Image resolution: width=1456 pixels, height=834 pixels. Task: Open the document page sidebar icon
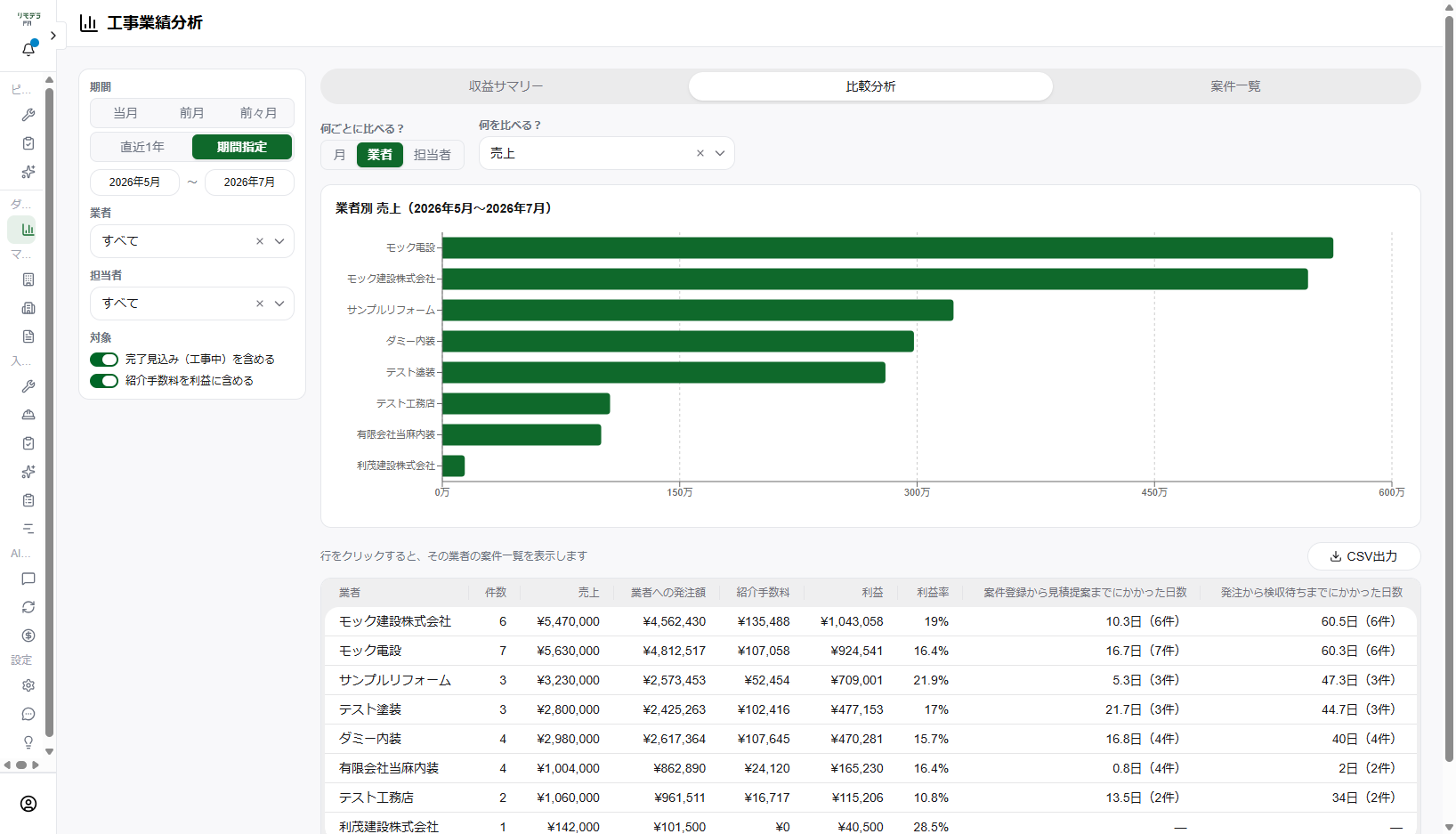28,336
